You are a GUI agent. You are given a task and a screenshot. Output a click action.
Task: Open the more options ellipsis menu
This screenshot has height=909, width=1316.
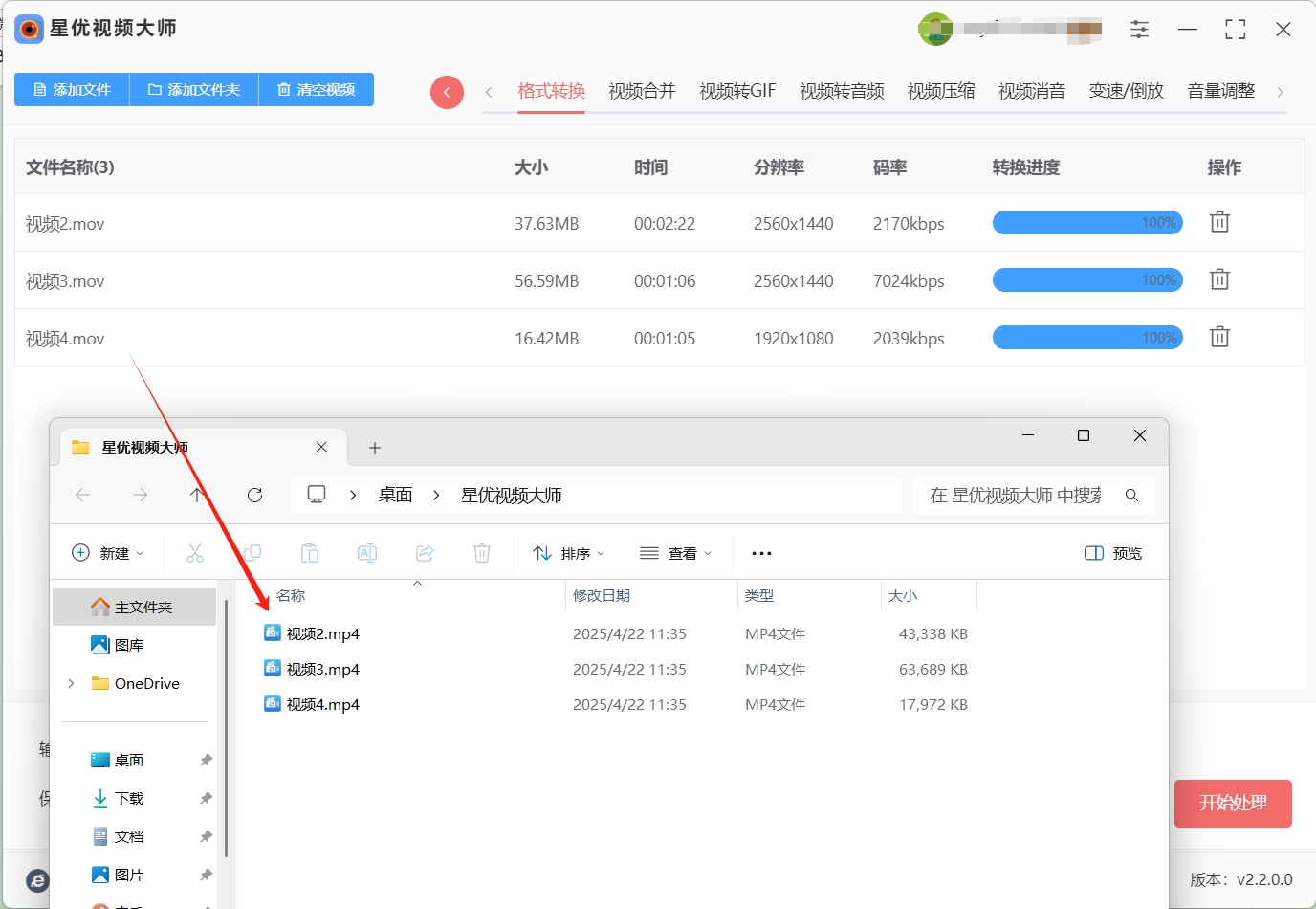(x=761, y=553)
